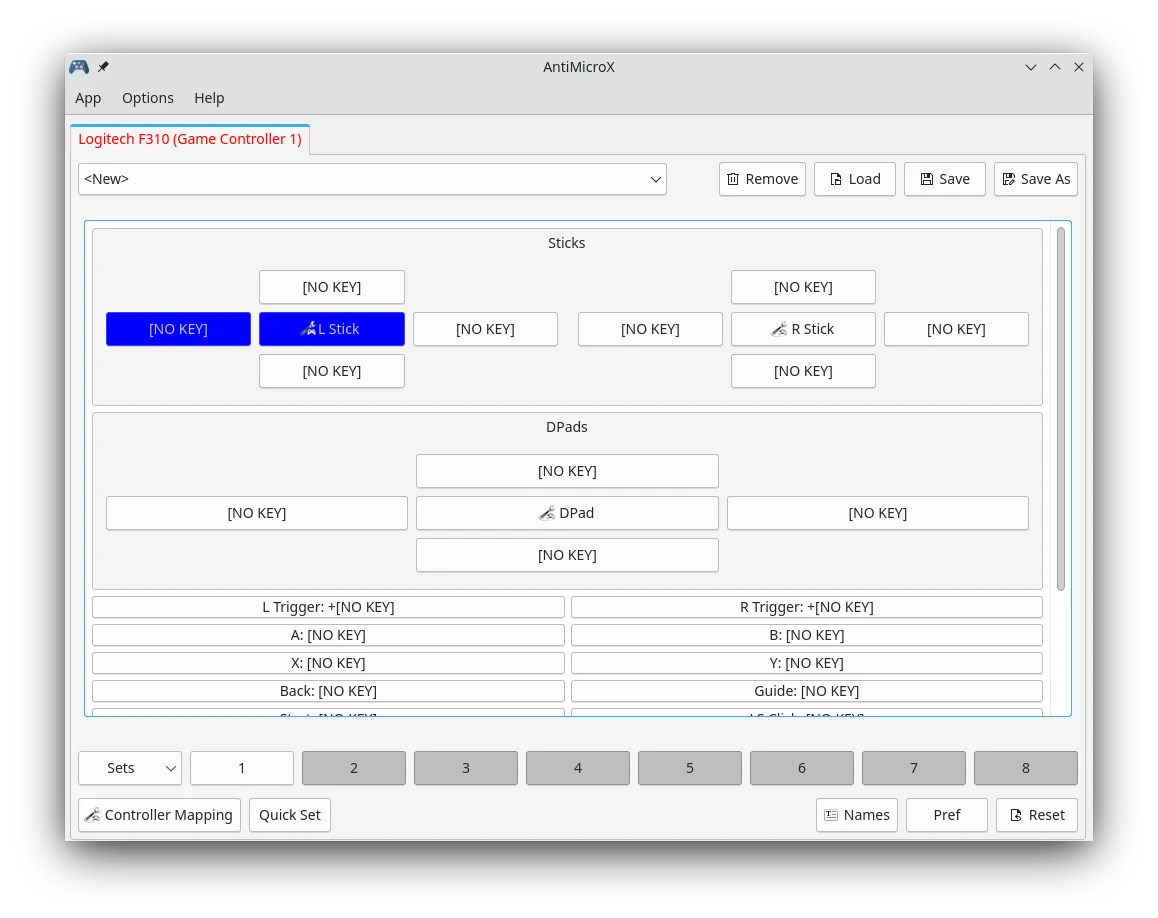Click the L Stick settings button
Image resolution: width=1158 pixels, height=918 pixels.
(331, 329)
